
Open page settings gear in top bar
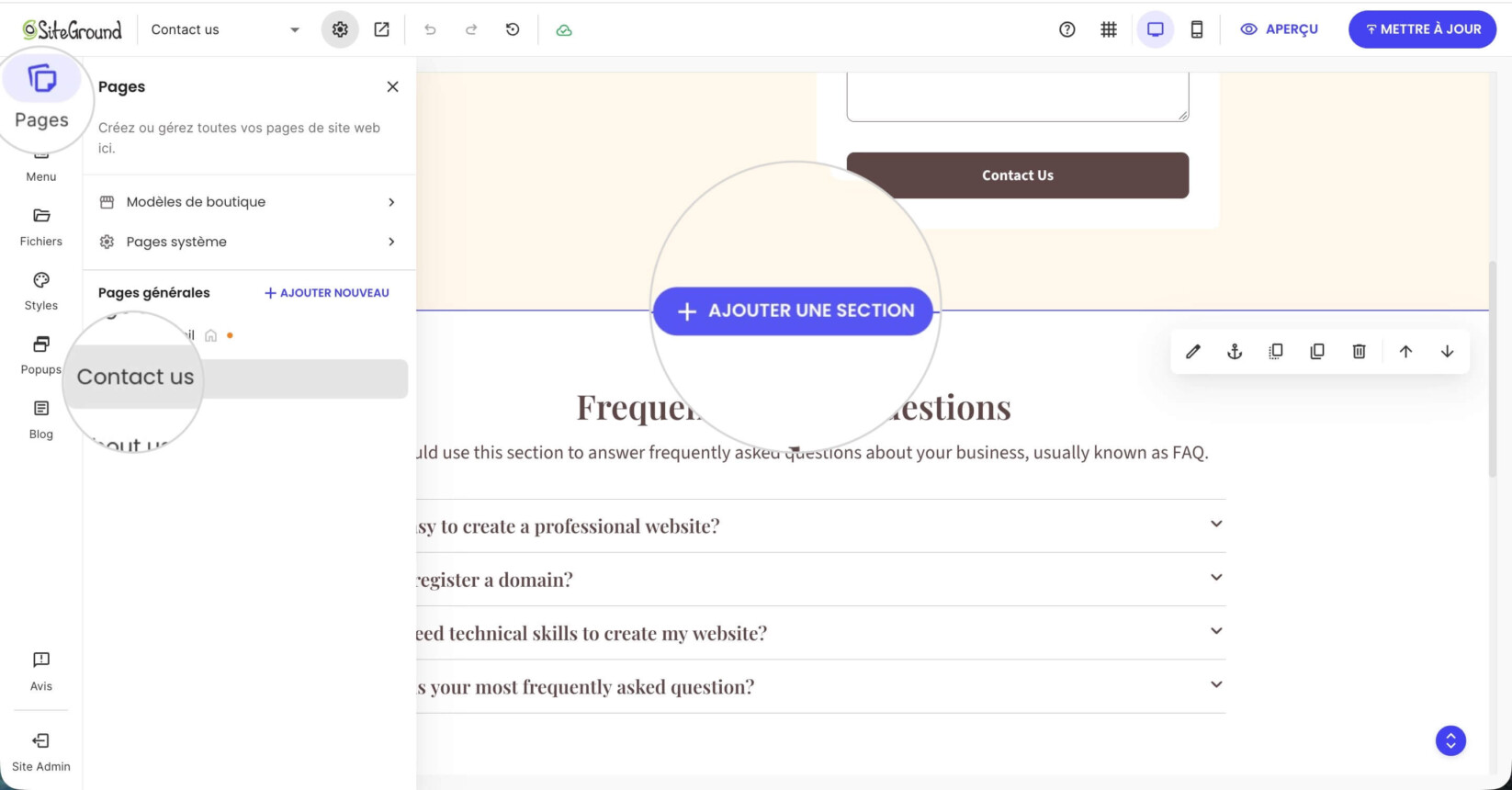pyautogui.click(x=340, y=29)
